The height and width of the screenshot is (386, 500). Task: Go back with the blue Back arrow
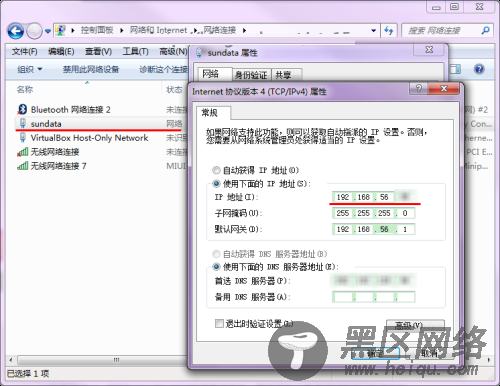[15, 31]
